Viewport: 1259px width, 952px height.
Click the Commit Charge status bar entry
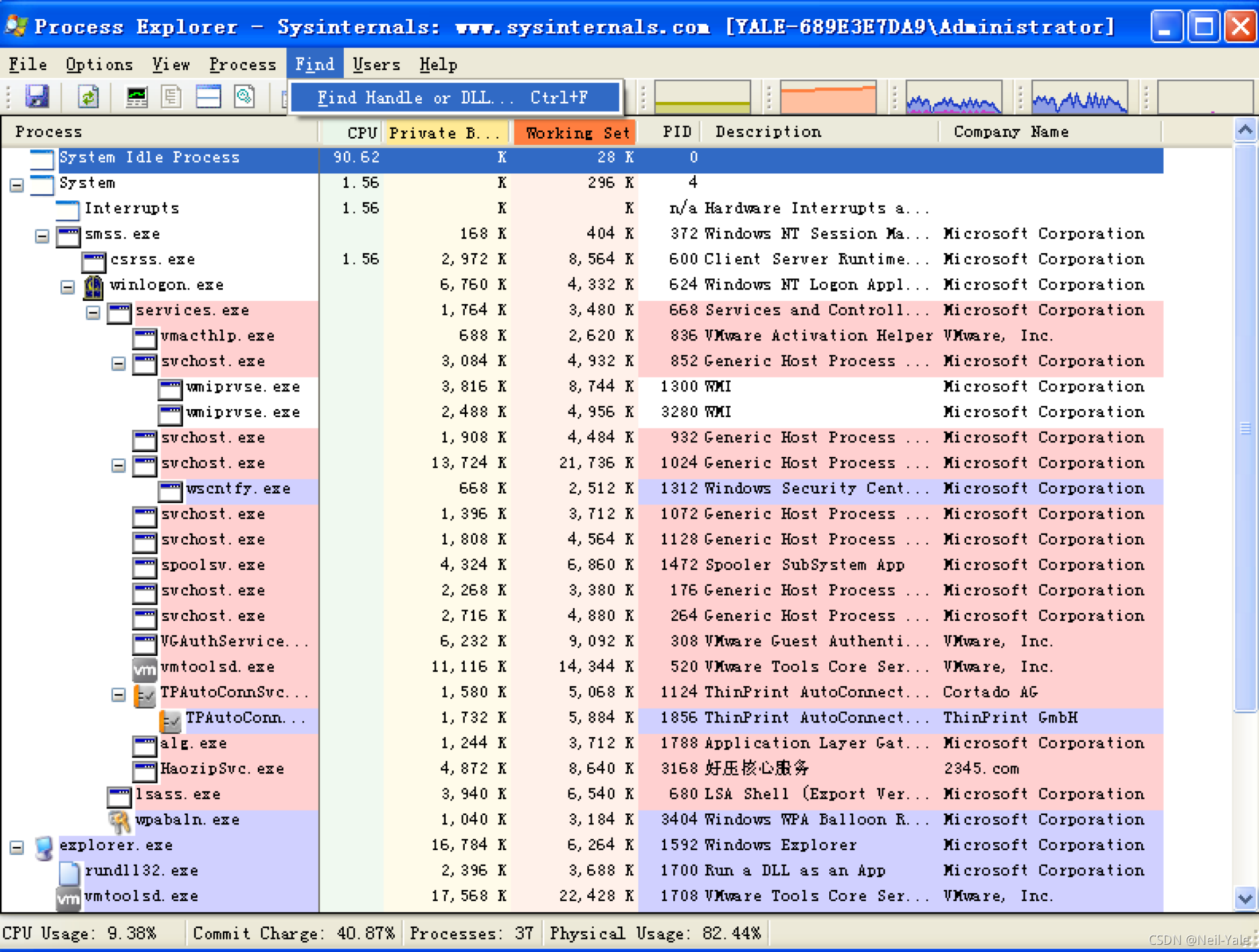[294, 933]
